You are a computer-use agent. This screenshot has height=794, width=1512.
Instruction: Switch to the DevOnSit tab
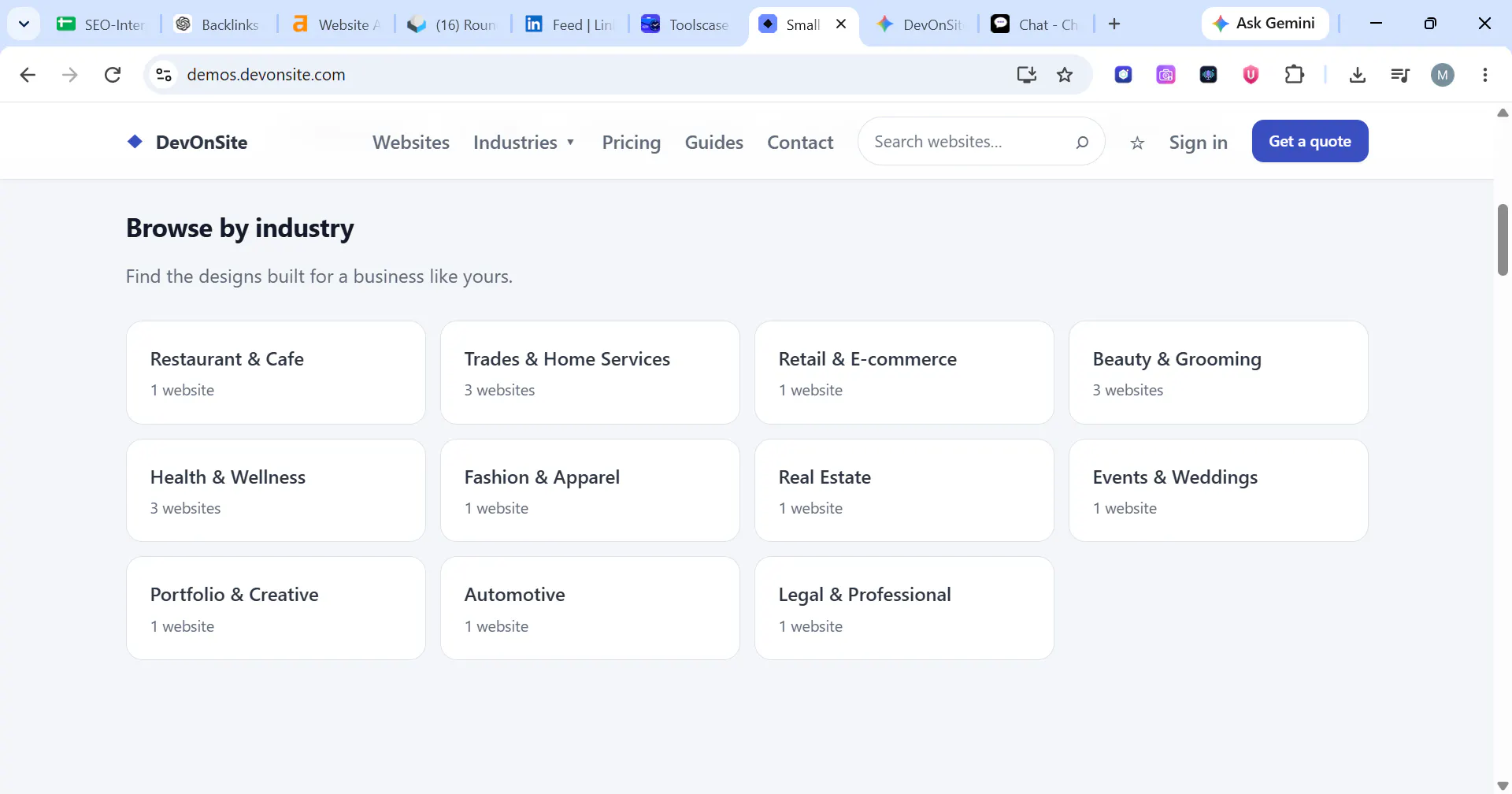pyautogui.click(x=921, y=24)
